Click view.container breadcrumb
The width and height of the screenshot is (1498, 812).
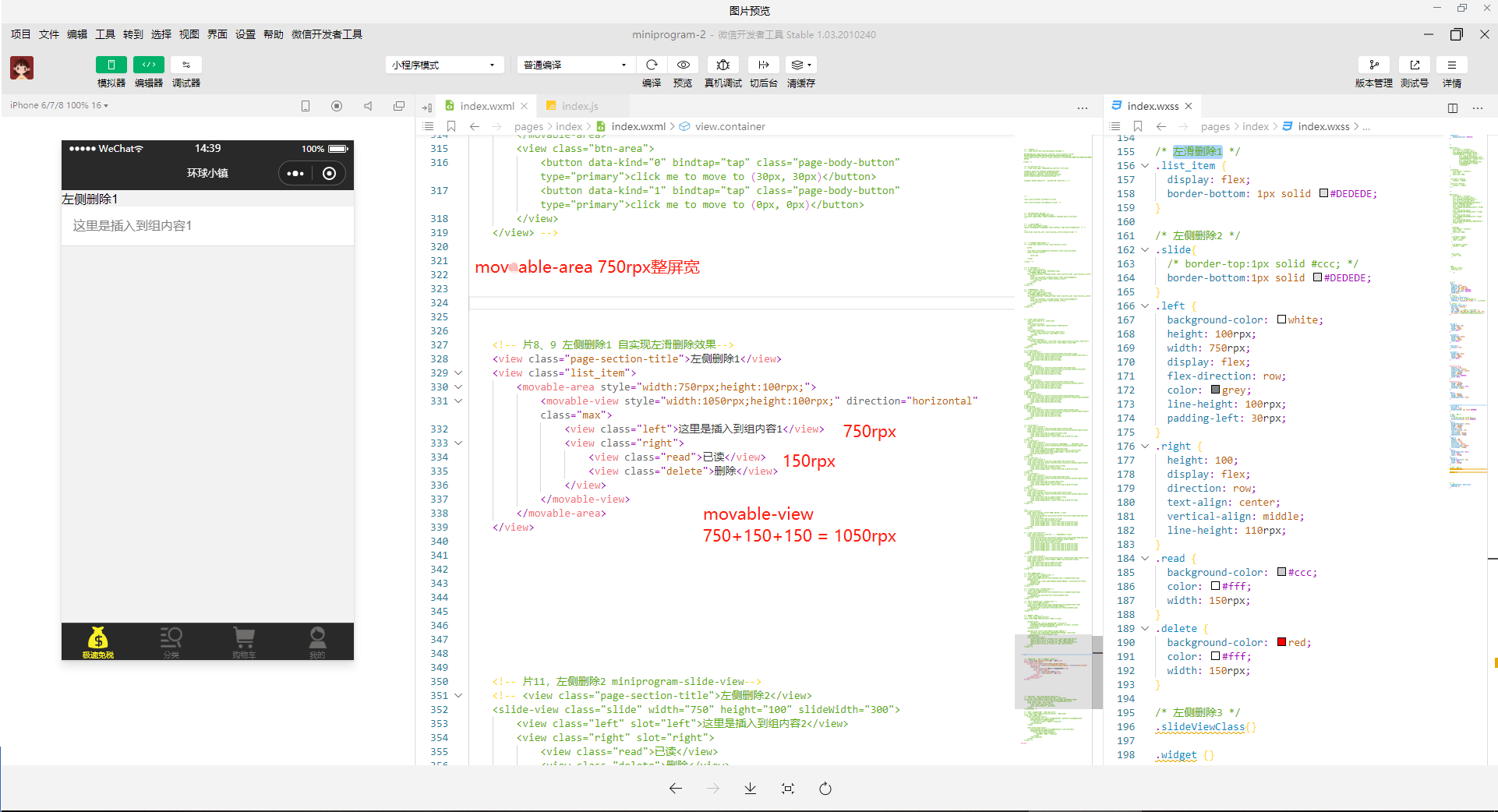(723, 126)
